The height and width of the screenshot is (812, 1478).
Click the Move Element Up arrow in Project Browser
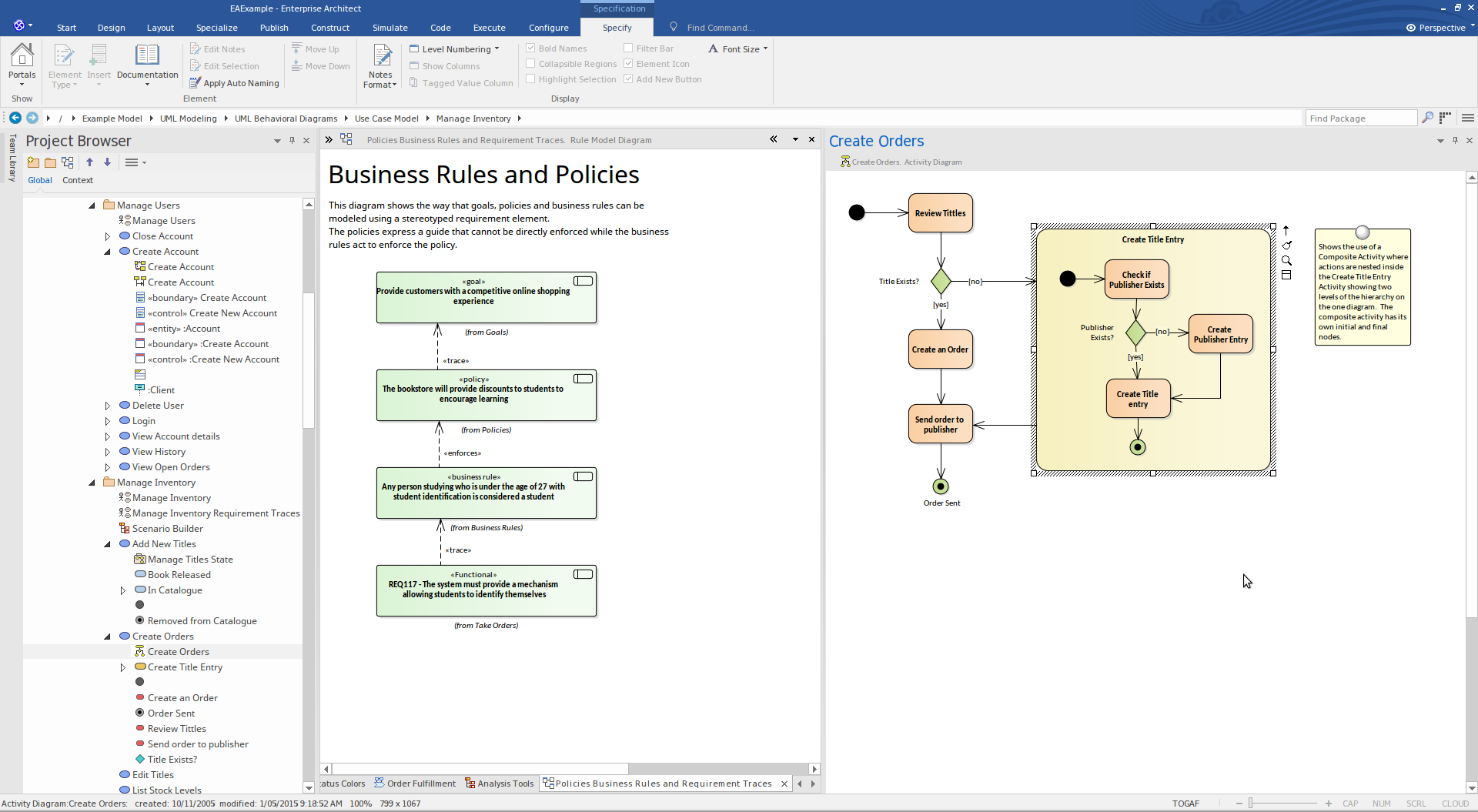(x=89, y=162)
